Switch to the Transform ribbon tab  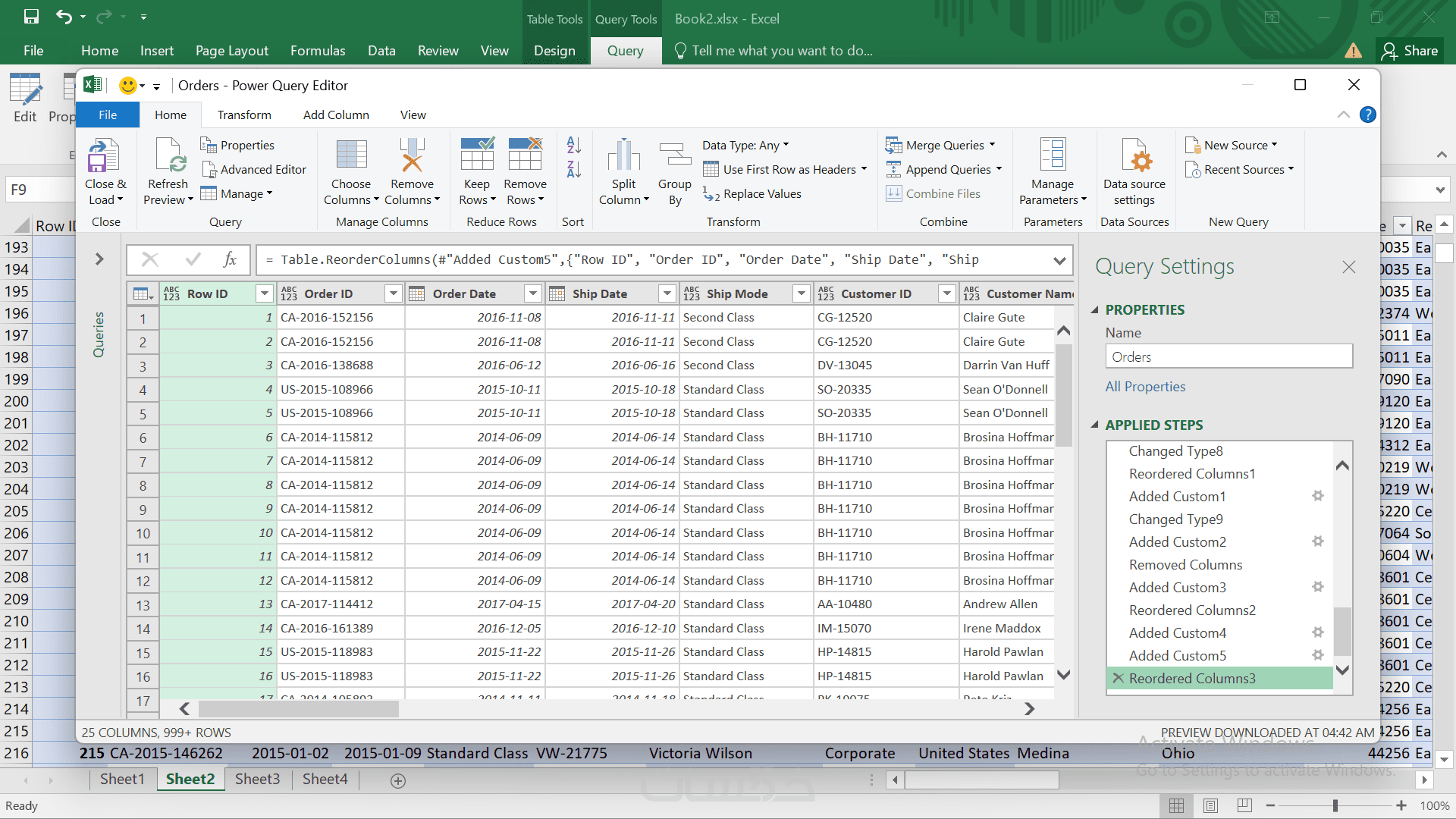243,115
